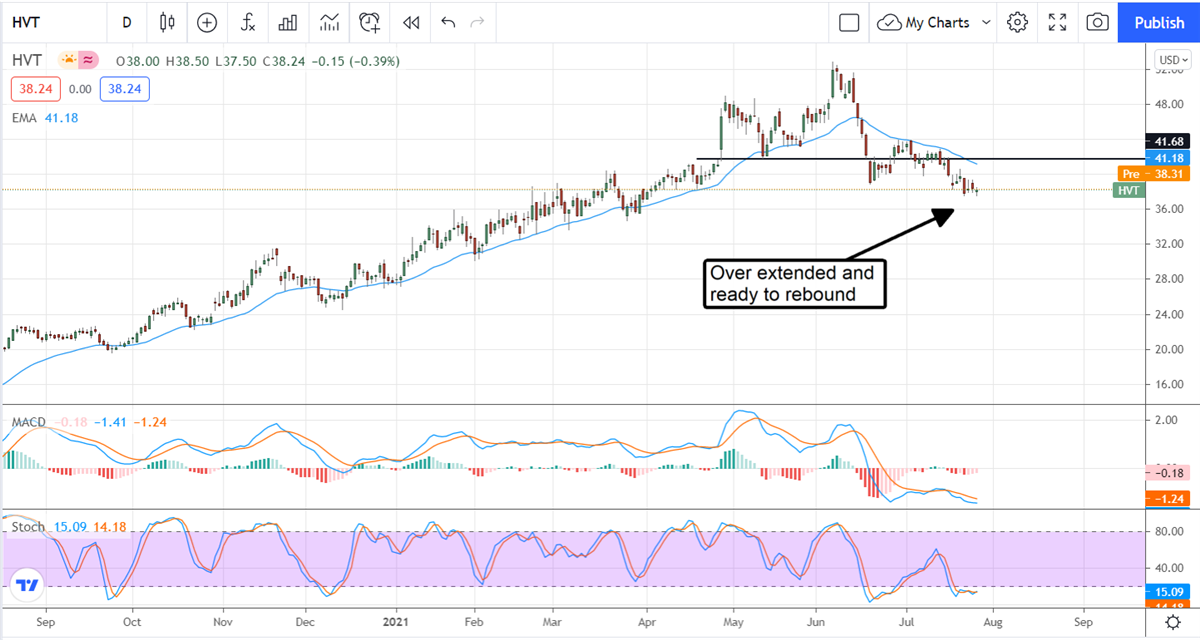The height and width of the screenshot is (640, 1200).
Task: Create an alert with the alarm clock icon
Action: pos(370,22)
